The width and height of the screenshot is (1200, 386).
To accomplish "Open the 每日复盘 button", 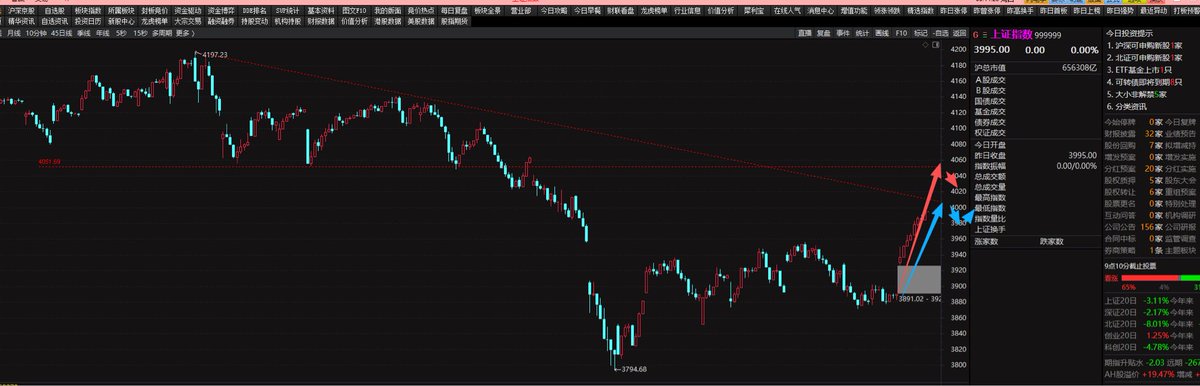I will [x=454, y=10].
